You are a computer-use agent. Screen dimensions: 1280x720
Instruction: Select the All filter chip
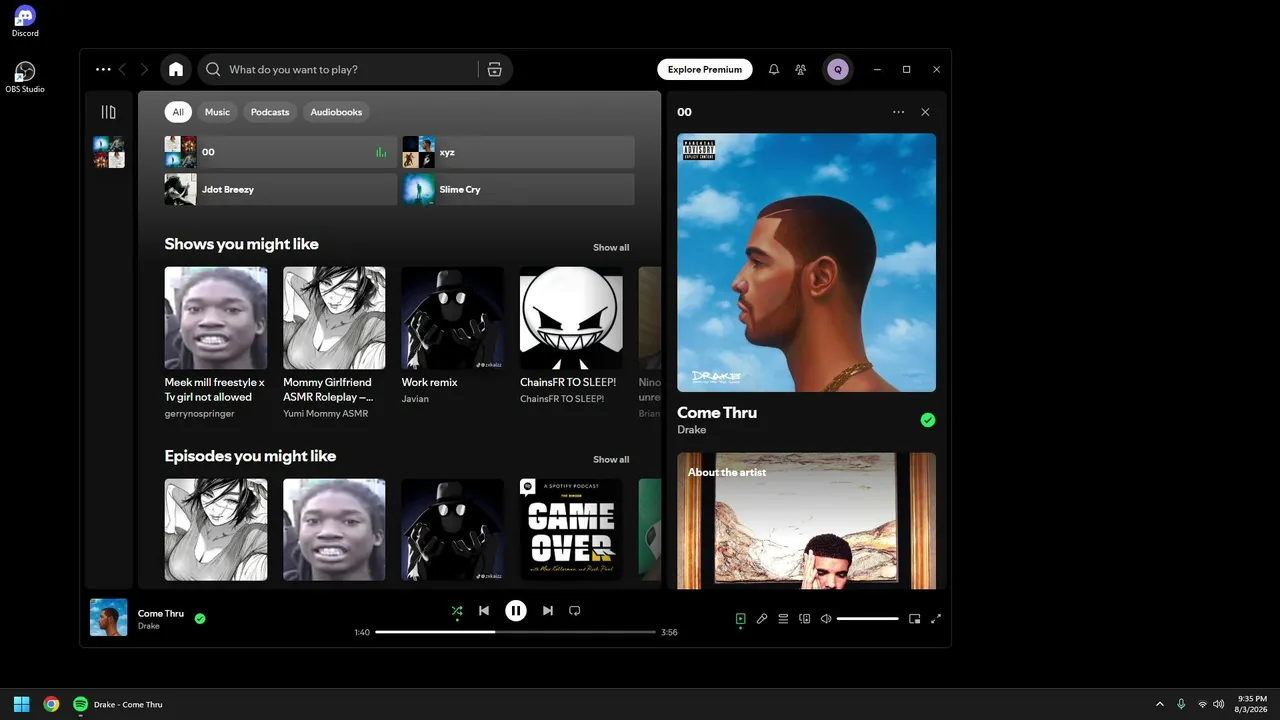pyautogui.click(x=178, y=112)
